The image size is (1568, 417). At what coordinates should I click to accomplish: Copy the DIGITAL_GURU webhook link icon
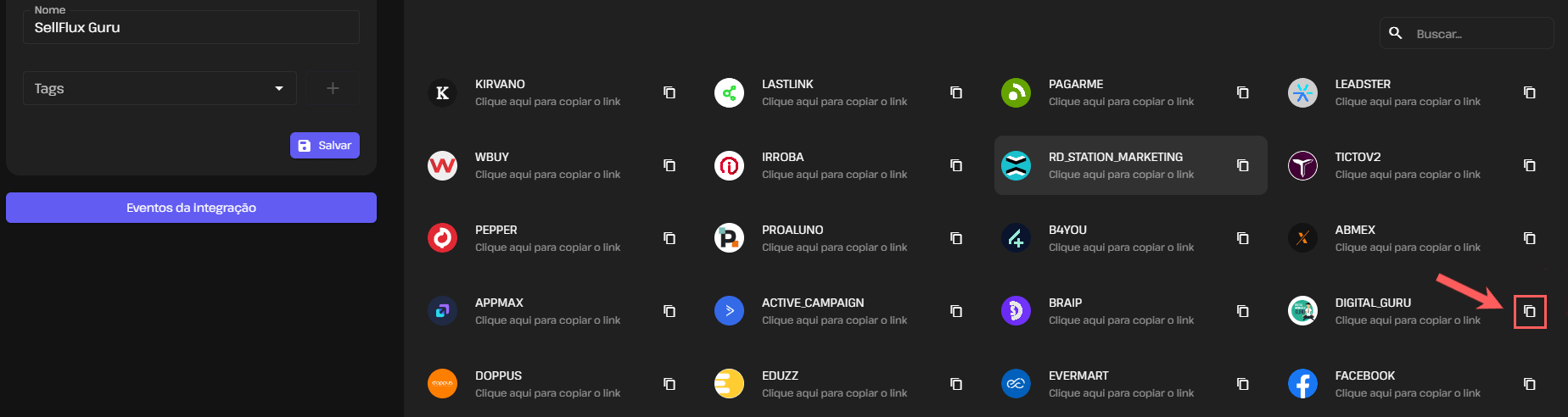(1530, 311)
